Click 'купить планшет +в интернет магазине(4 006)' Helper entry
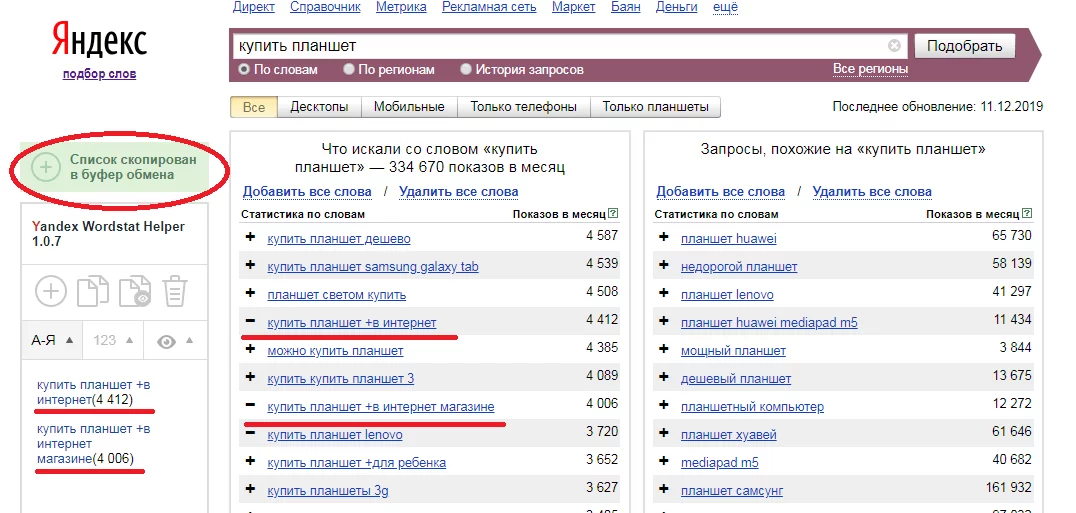The image size is (1076, 513). [93, 444]
